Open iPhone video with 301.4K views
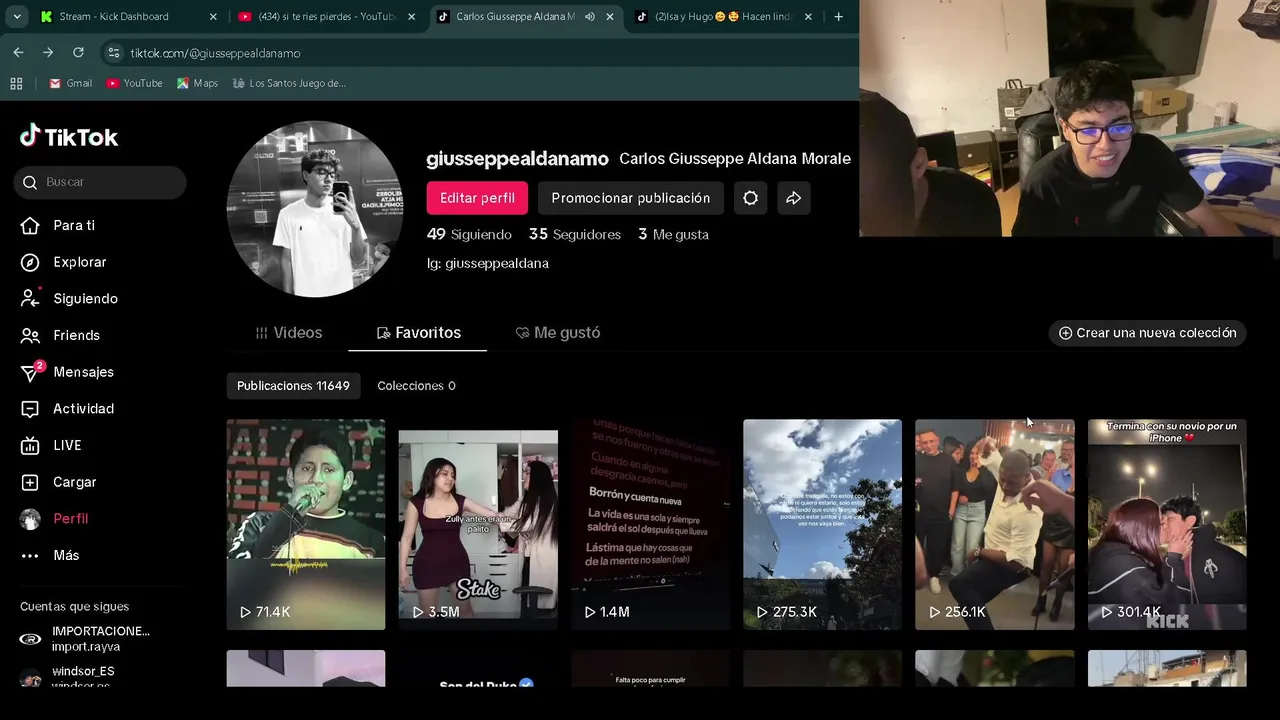 1167,524
